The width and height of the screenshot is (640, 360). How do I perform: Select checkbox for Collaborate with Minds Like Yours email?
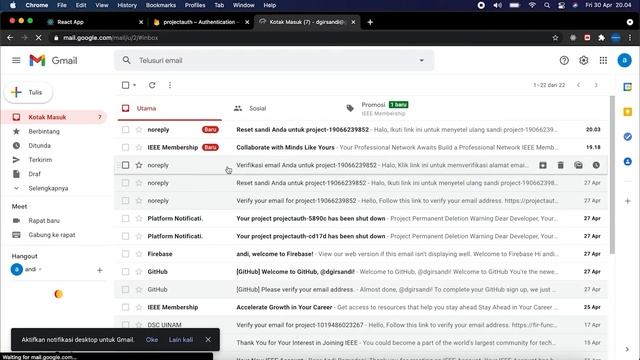[x=125, y=147]
